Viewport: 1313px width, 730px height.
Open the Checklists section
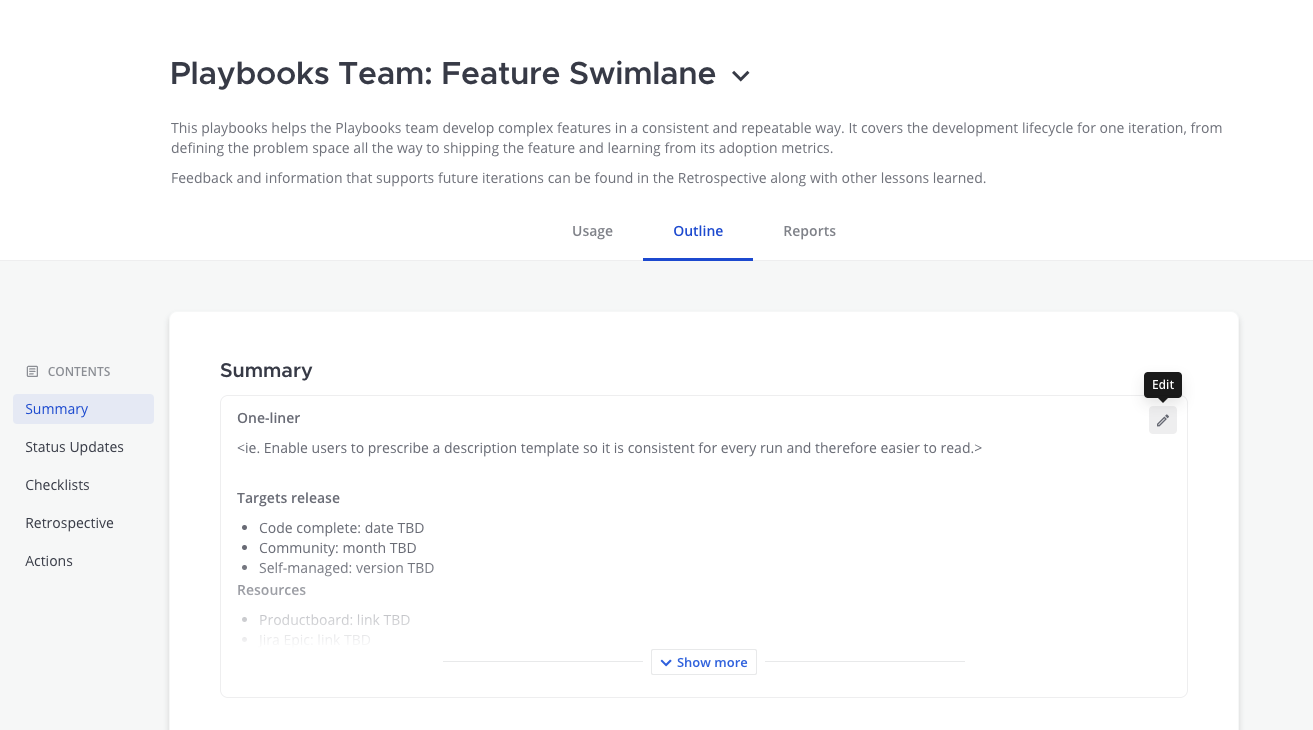[57, 484]
